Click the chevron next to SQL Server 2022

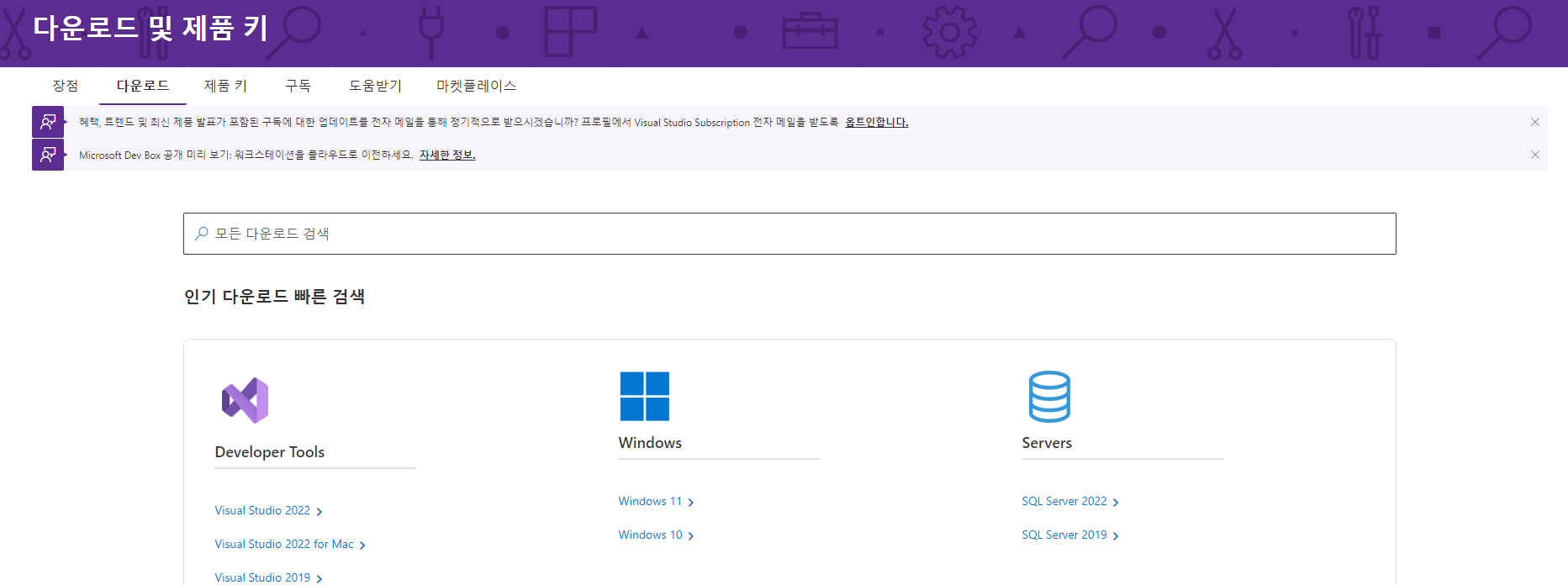click(x=1116, y=503)
